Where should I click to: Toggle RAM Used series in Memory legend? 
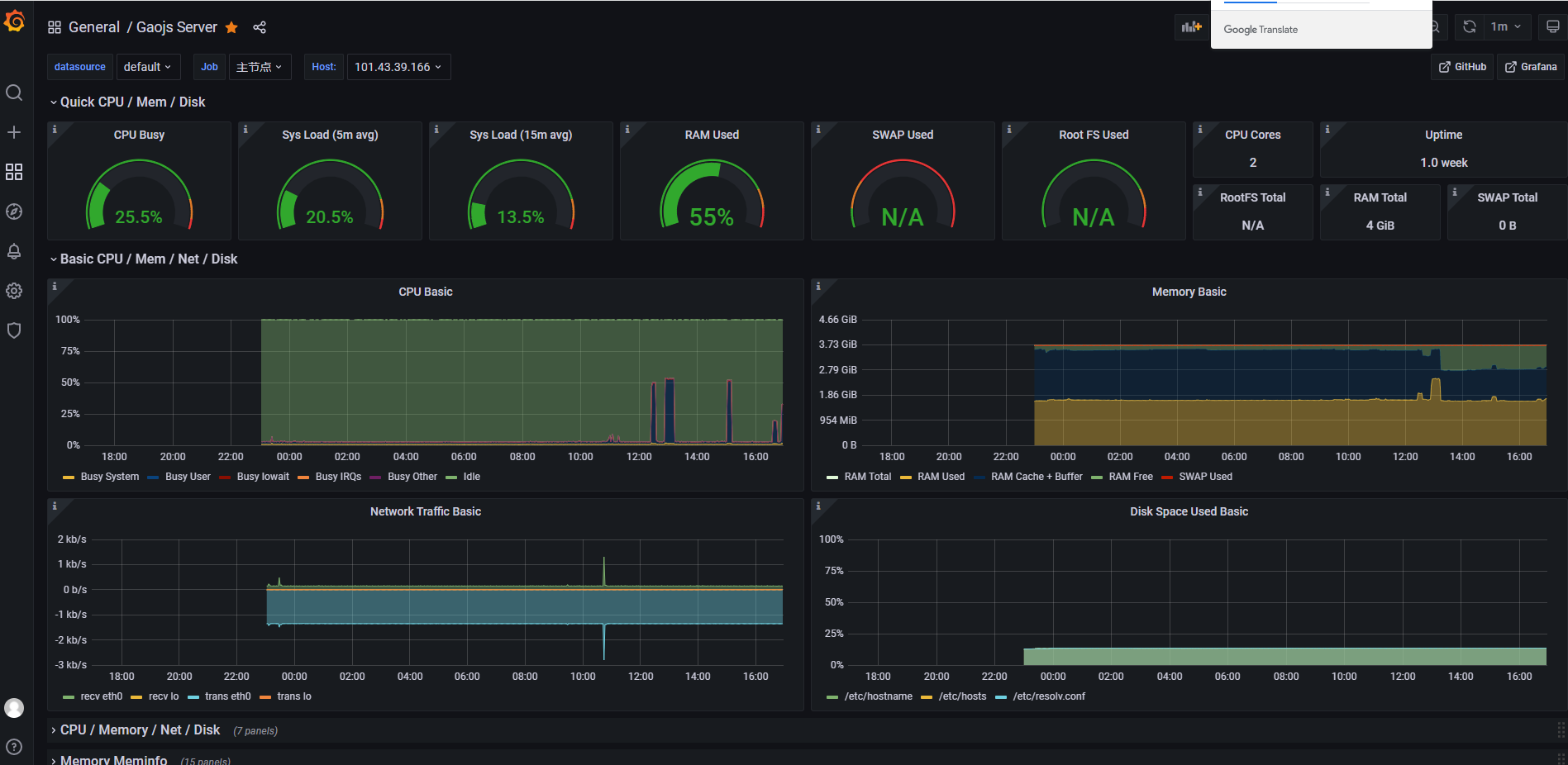click(x=941, y=477)
